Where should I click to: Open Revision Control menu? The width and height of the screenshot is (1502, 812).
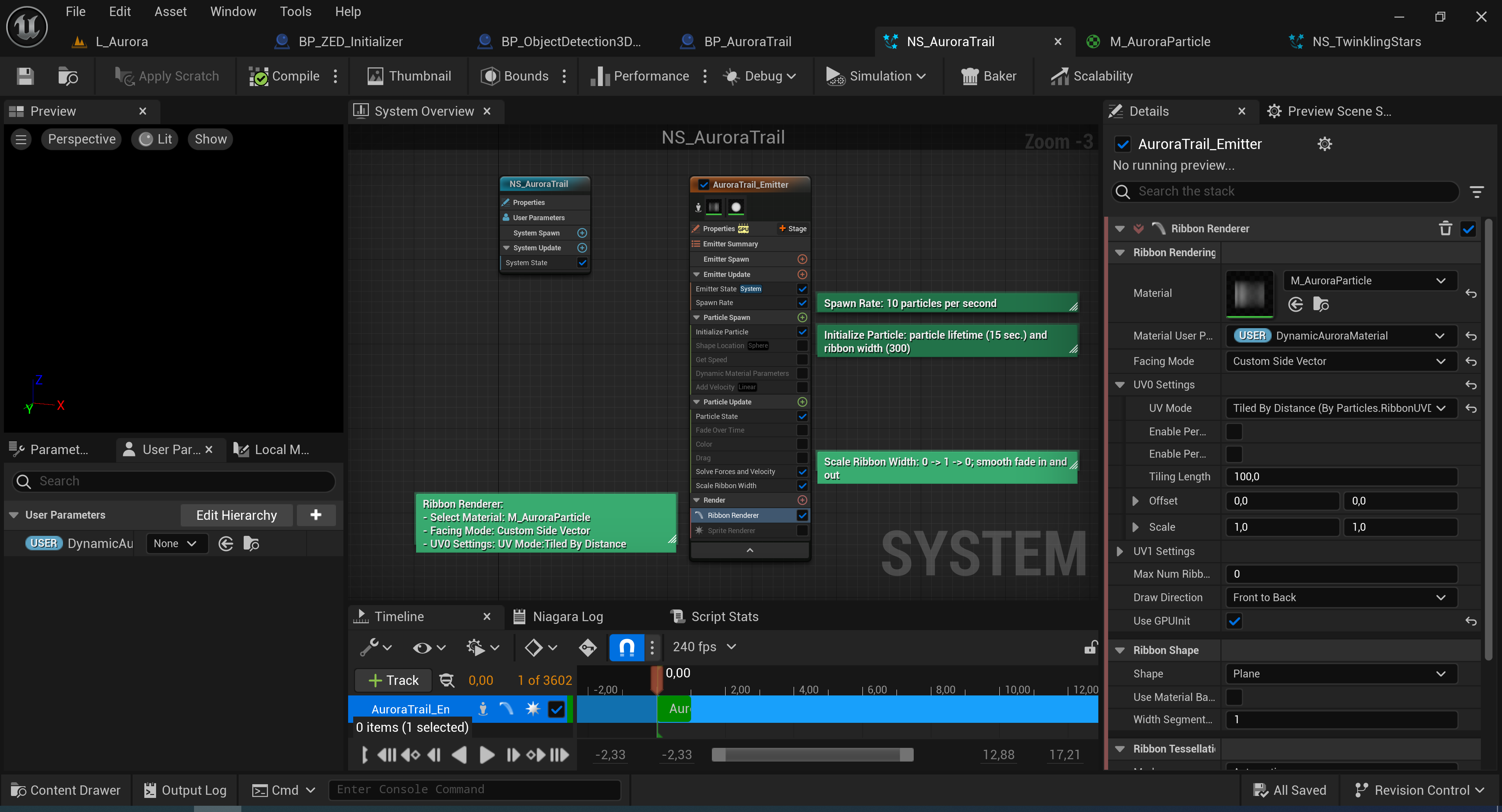1420,790
